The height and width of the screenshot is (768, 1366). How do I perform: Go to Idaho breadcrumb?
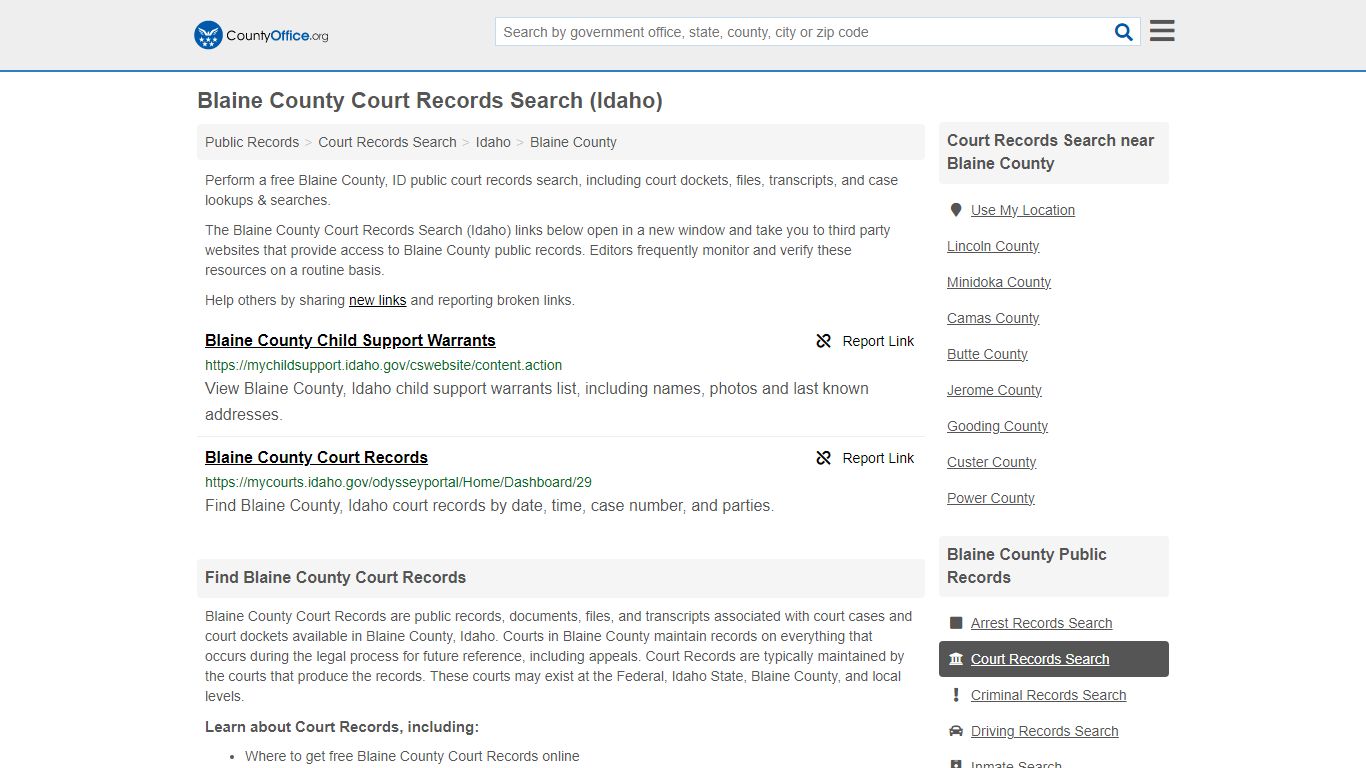[x=493, y=142]
